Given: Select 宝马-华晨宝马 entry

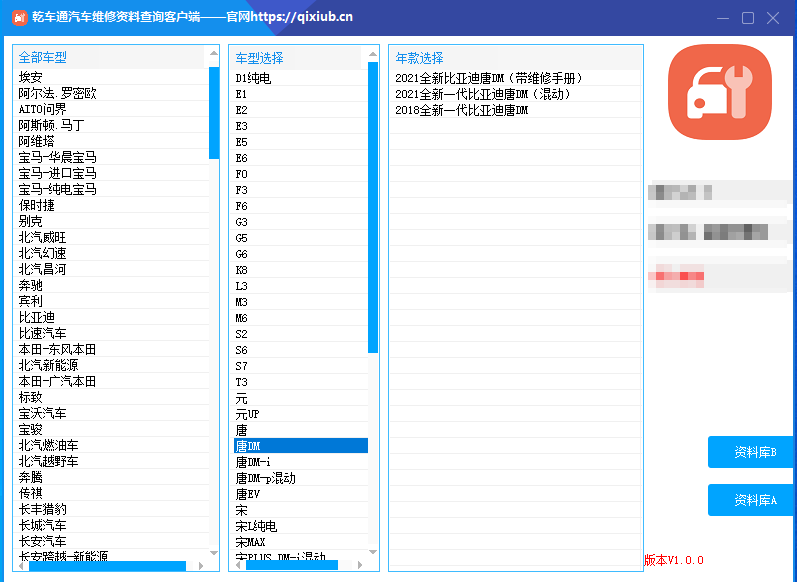Looking at the screenshot, I should tap(111, 157).
